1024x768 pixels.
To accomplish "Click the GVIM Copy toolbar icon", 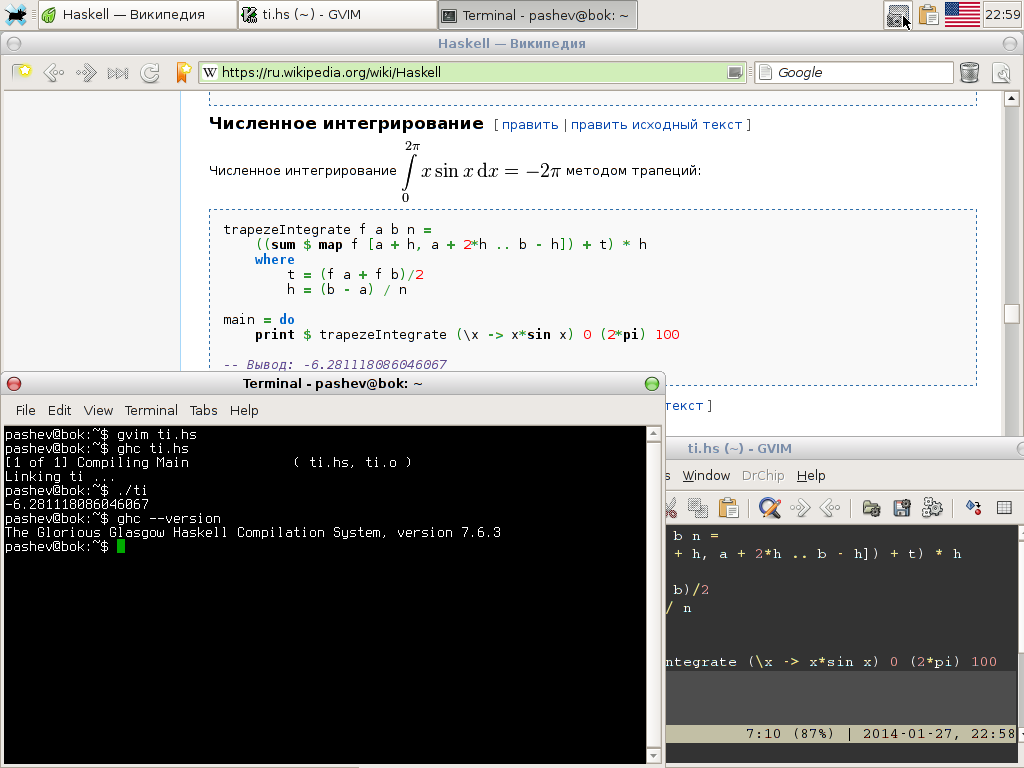I will pos(698,507).
